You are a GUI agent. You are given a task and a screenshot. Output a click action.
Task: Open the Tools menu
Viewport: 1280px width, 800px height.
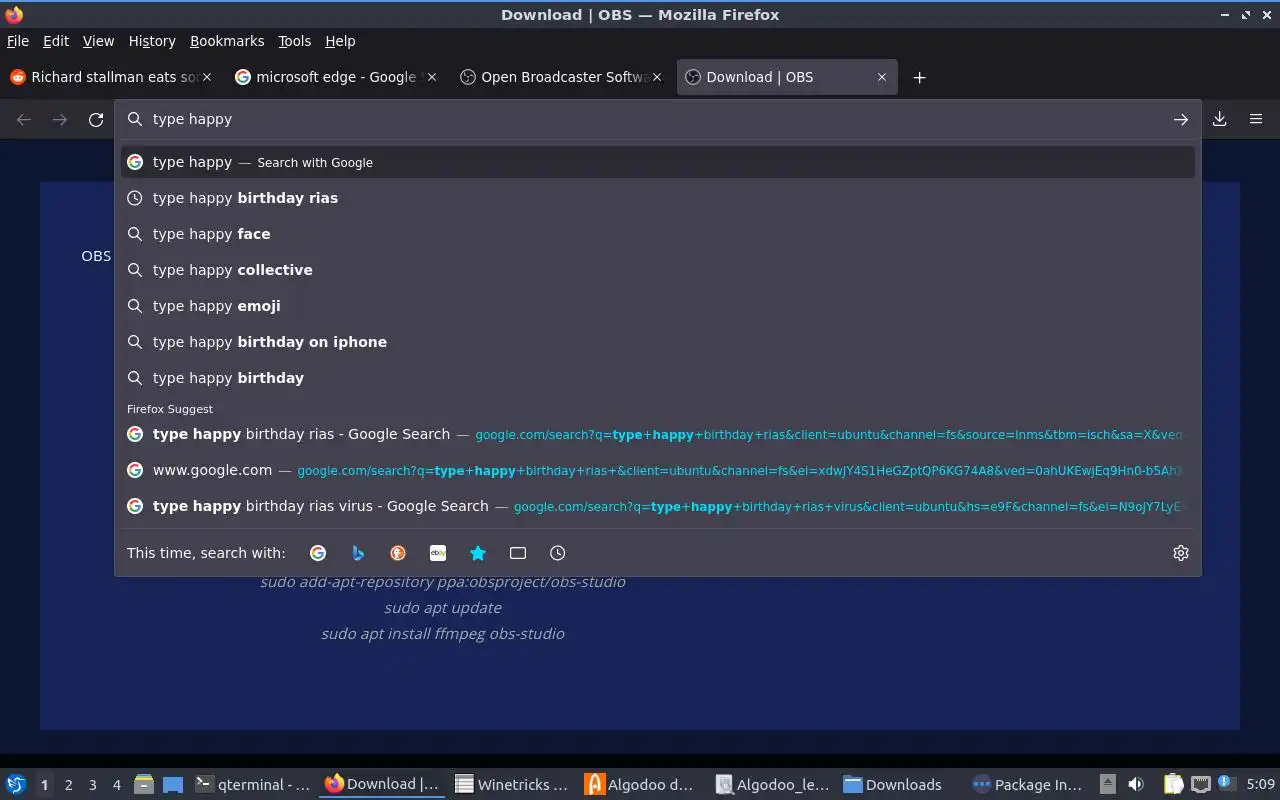point(295,41)
